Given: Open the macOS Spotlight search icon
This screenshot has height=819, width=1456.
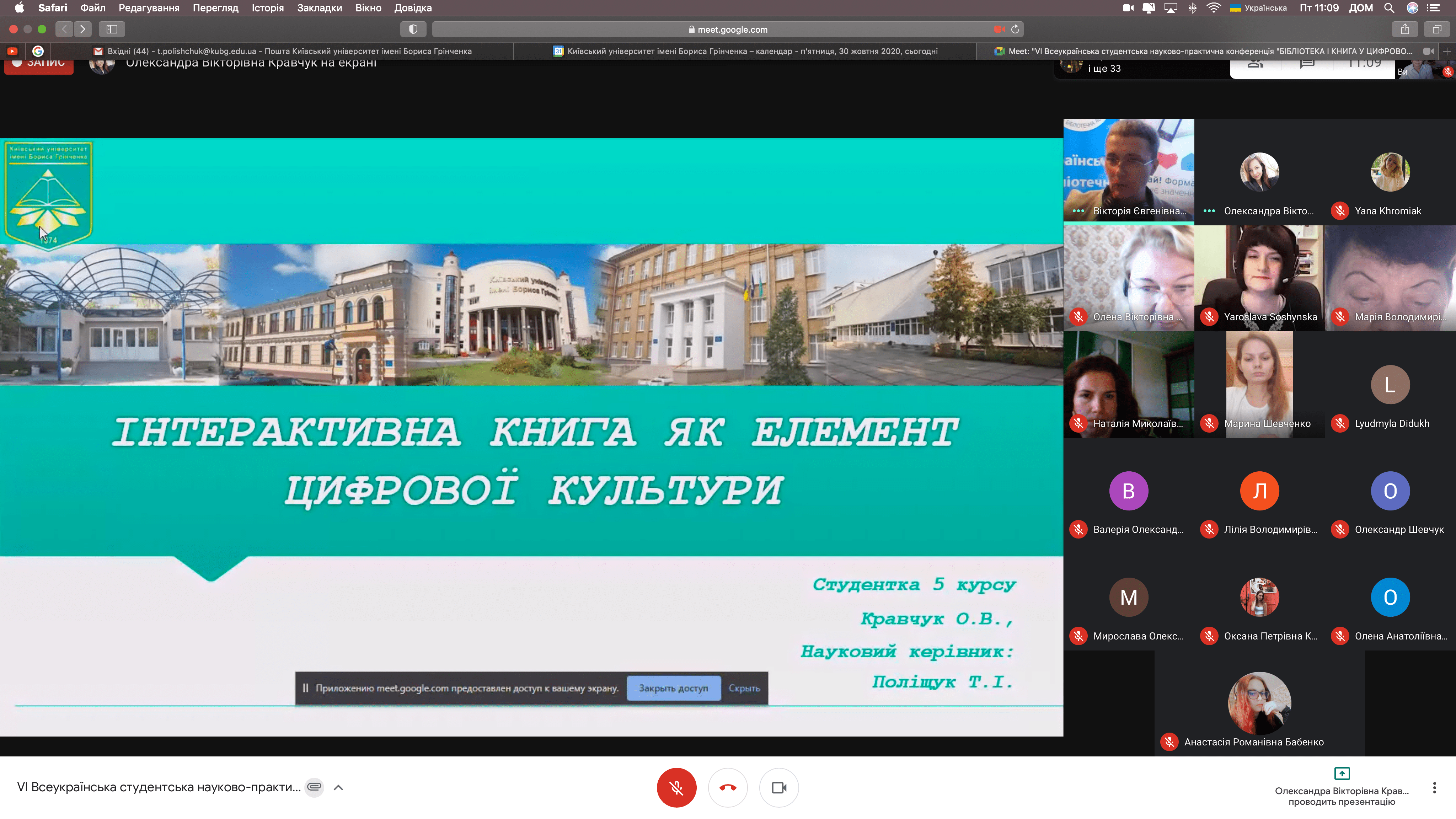Looking at the screenshot, I should [1389, 8].
